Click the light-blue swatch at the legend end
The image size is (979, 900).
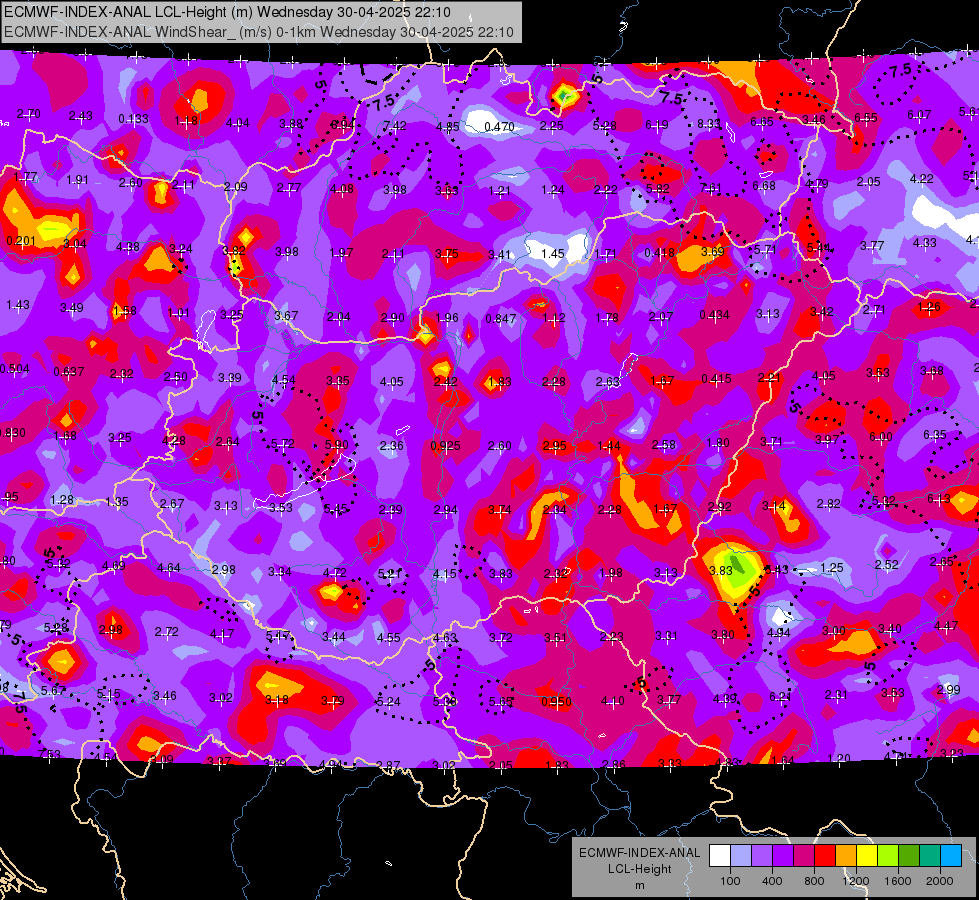pyautogui.click(x=952, y=855)
